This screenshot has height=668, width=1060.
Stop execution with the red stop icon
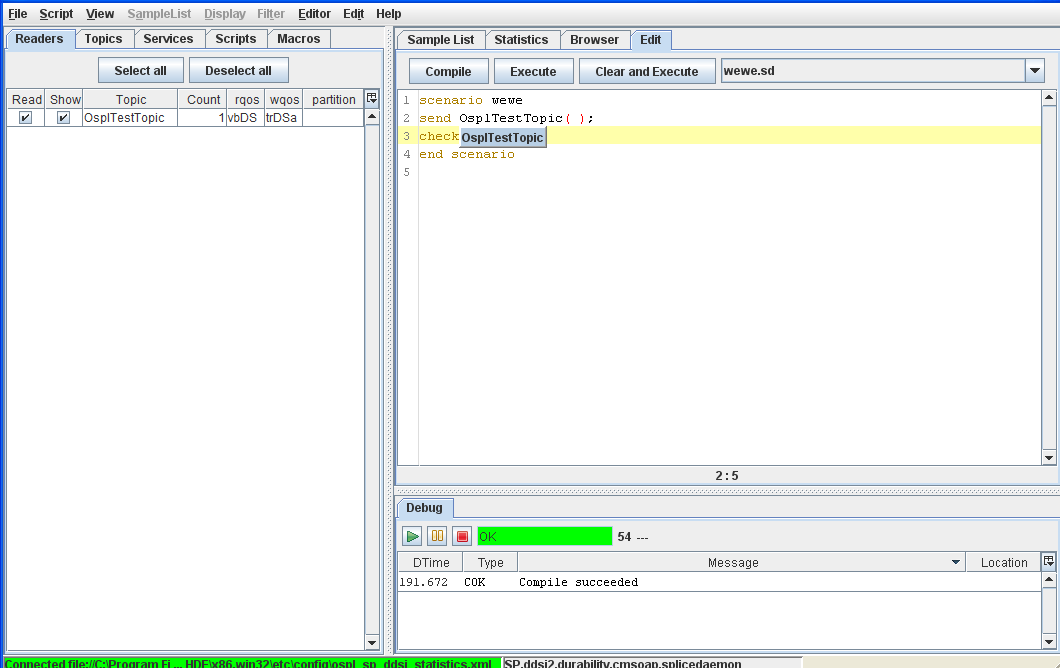(462, 536)
